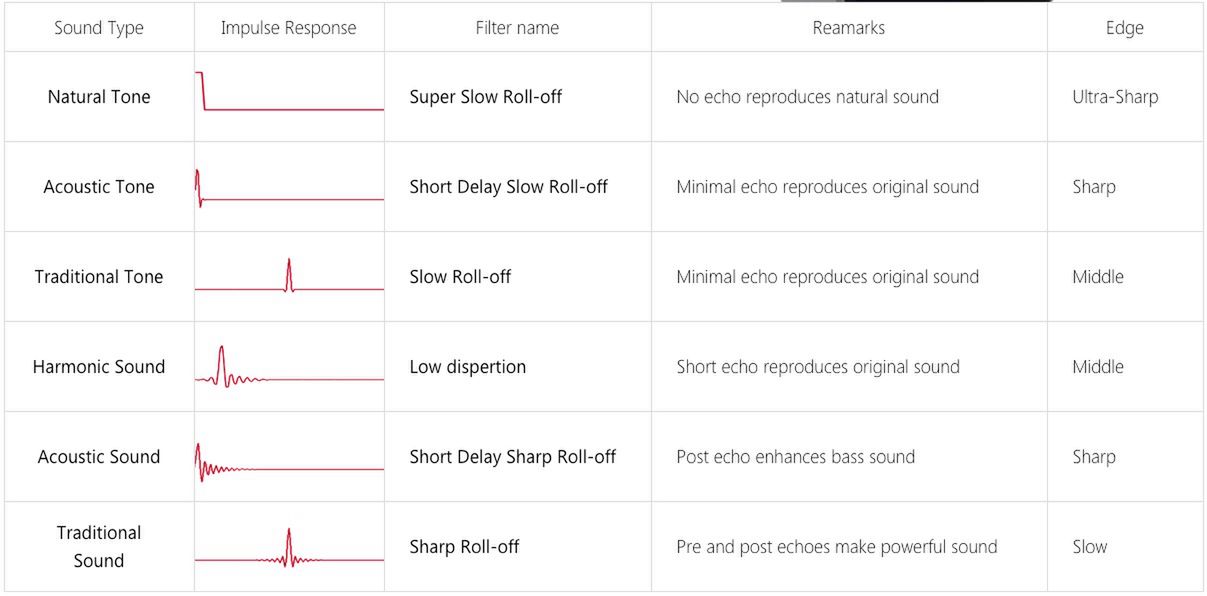The image size is (1207, 596).
Task: Select the Impulse Response column header
Action: 289,28
